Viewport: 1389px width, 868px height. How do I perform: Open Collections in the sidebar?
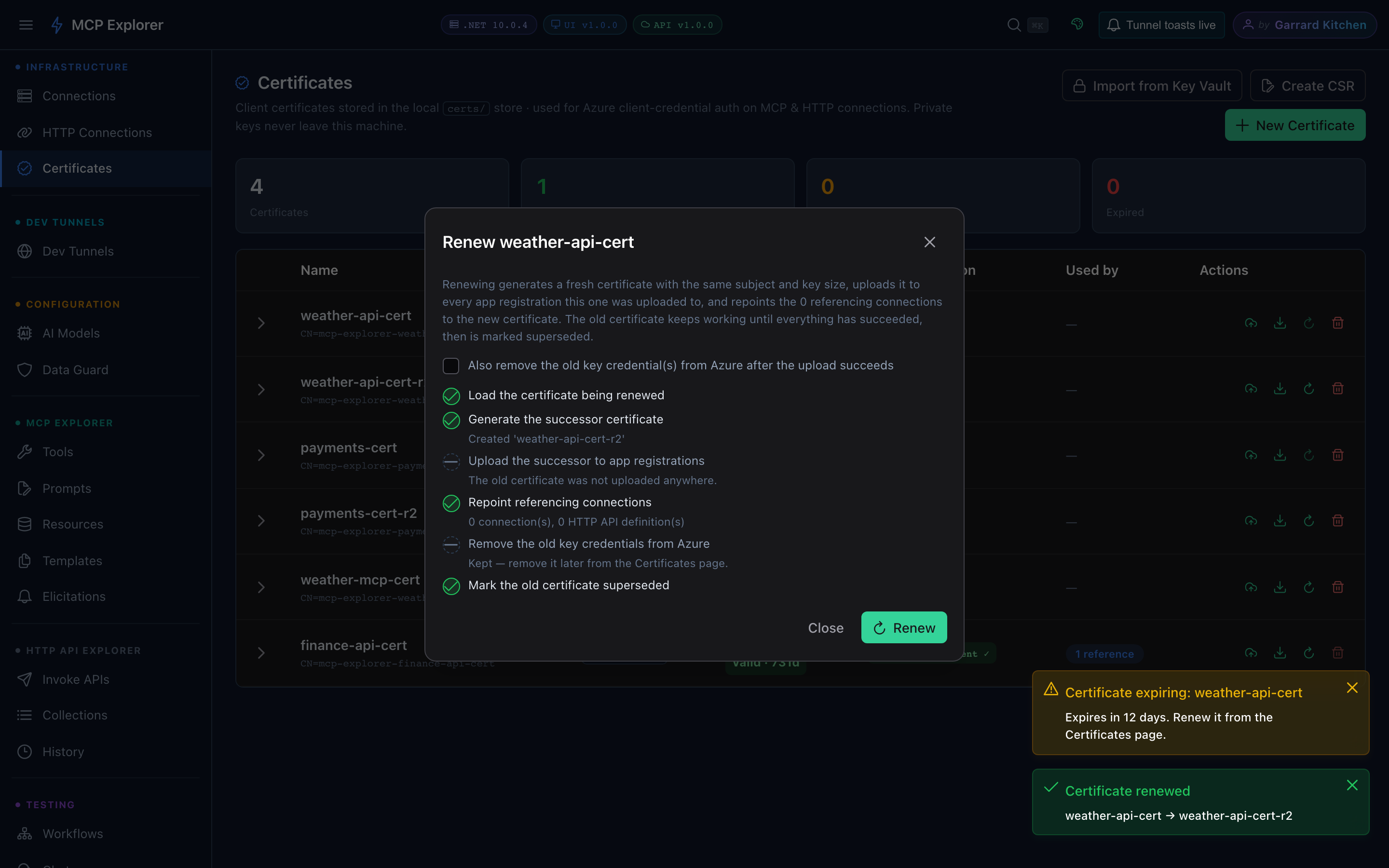click(x=106, y=715)
